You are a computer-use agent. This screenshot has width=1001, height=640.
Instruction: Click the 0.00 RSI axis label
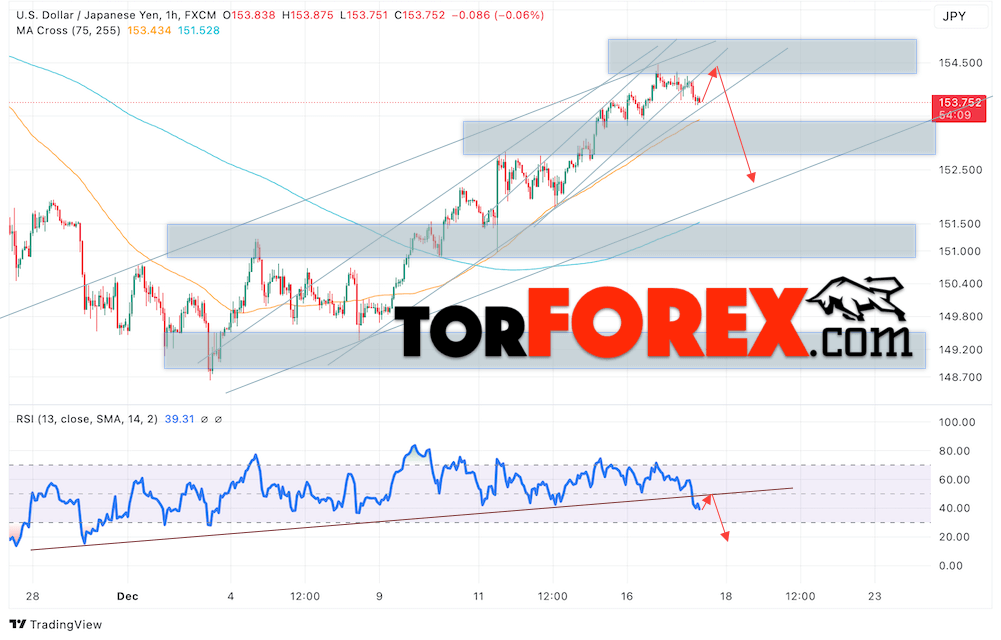(951, 566)
